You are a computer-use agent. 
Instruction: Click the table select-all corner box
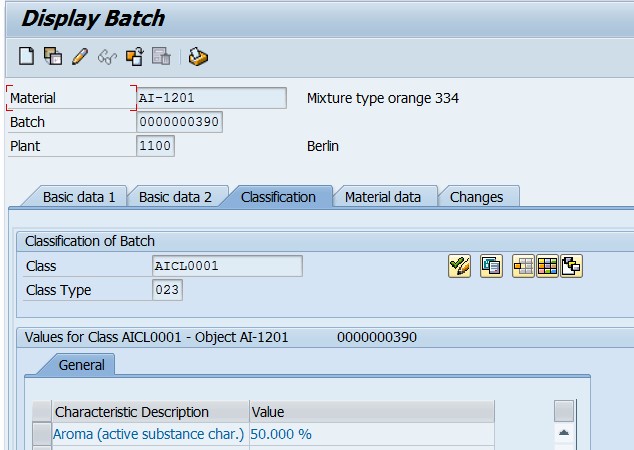click(x=42, y=412)
